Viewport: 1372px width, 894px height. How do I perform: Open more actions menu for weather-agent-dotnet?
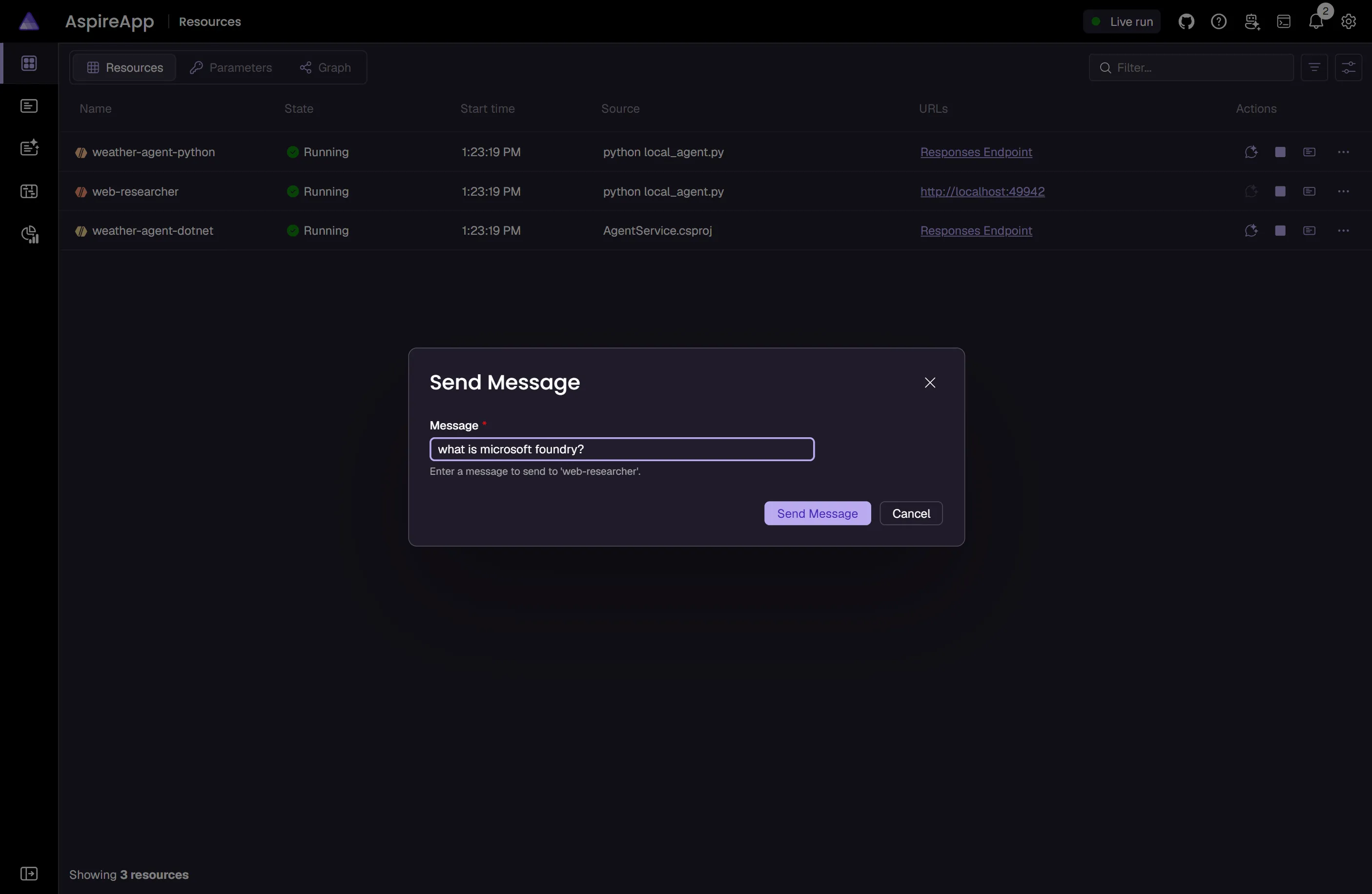(x=1343, y=230)
